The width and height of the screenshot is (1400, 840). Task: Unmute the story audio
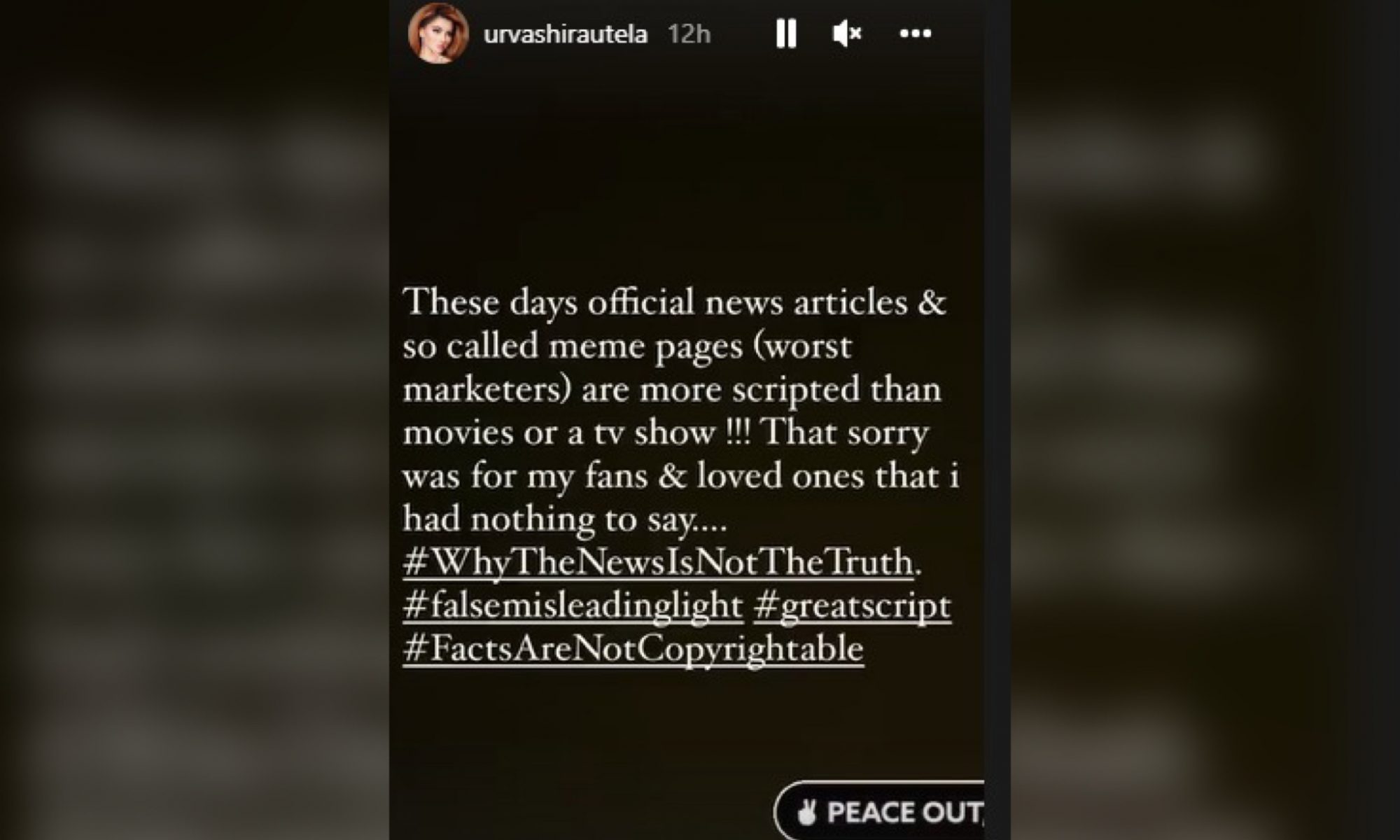[x=847, y=33]
